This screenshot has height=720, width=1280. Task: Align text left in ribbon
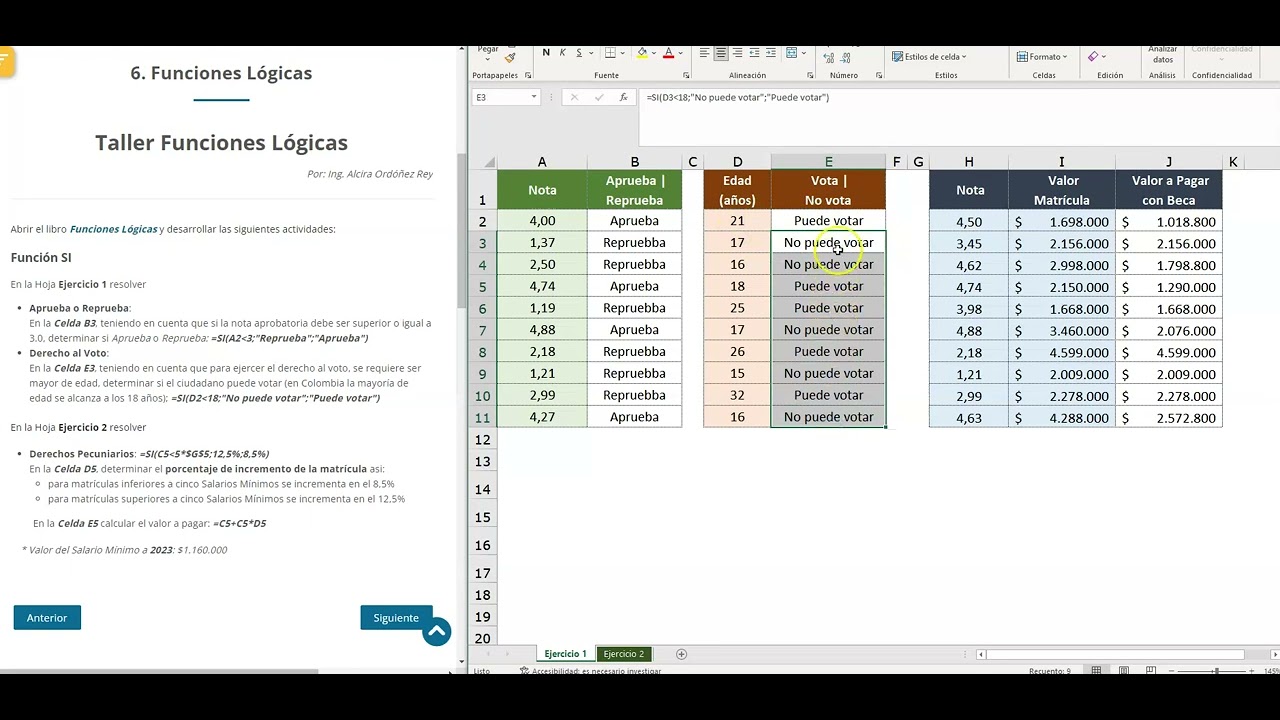click(704, 53)
